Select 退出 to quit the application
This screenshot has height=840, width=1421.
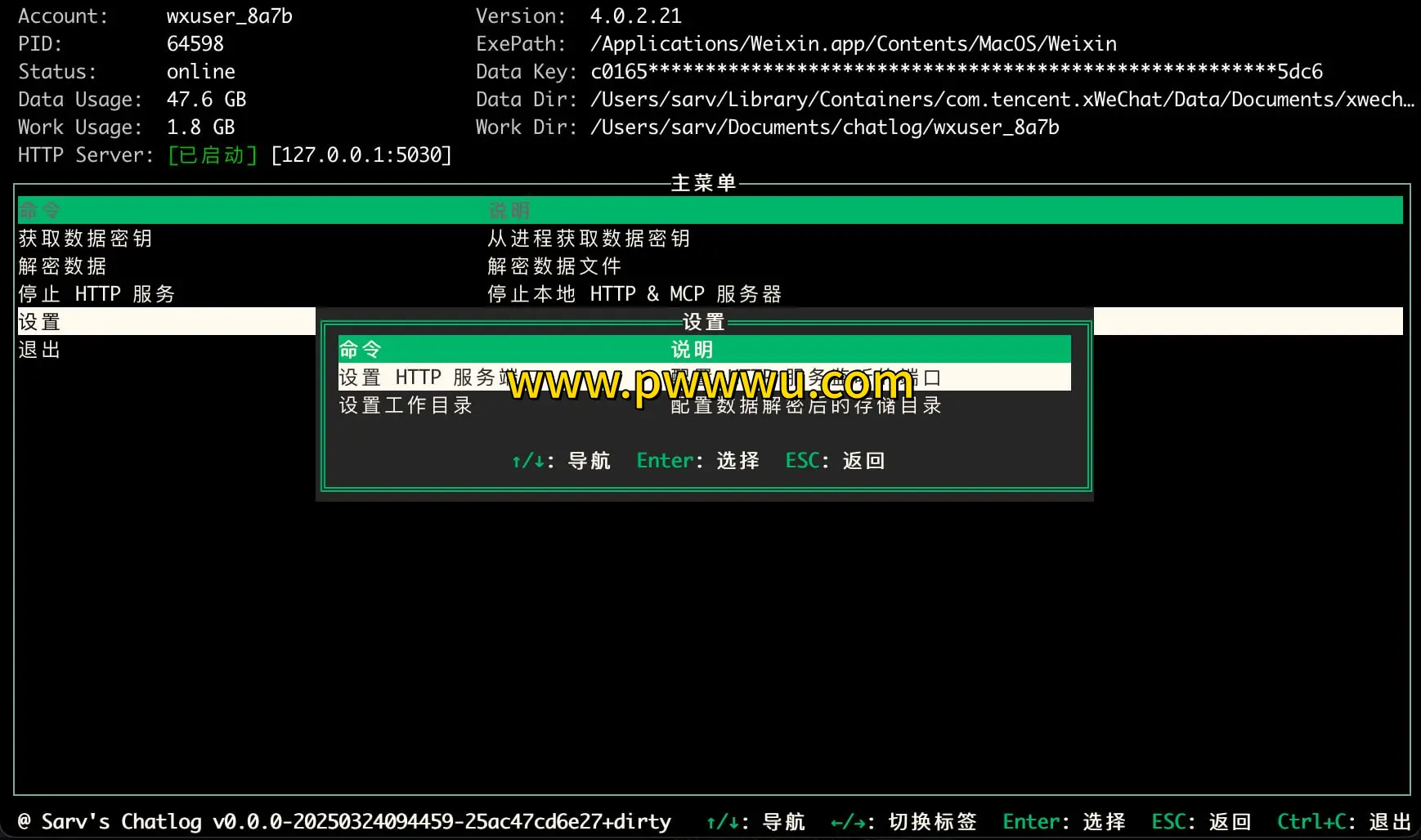38,349
